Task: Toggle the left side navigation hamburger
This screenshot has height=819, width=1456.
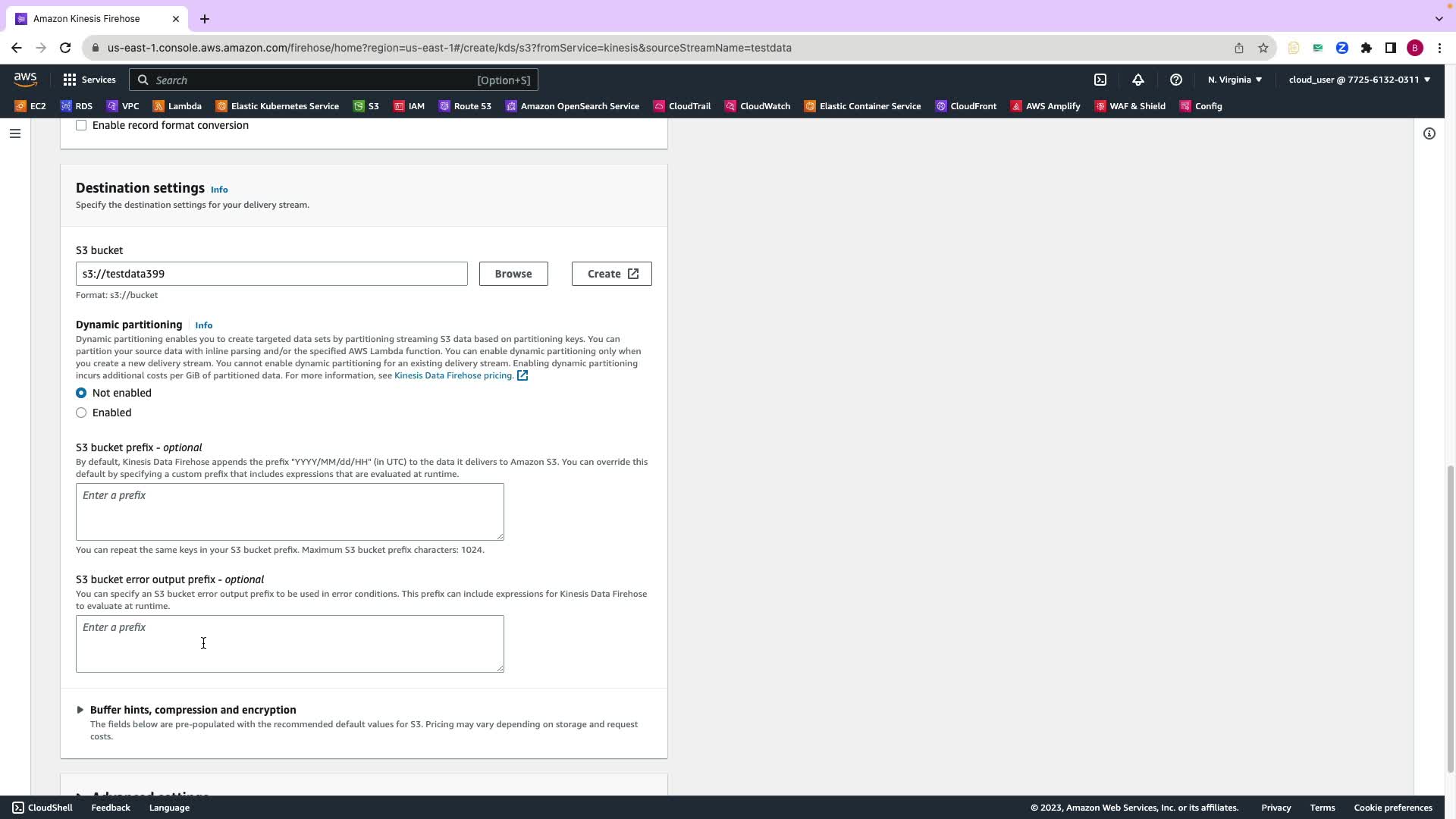Action: (x=15, y=133)
